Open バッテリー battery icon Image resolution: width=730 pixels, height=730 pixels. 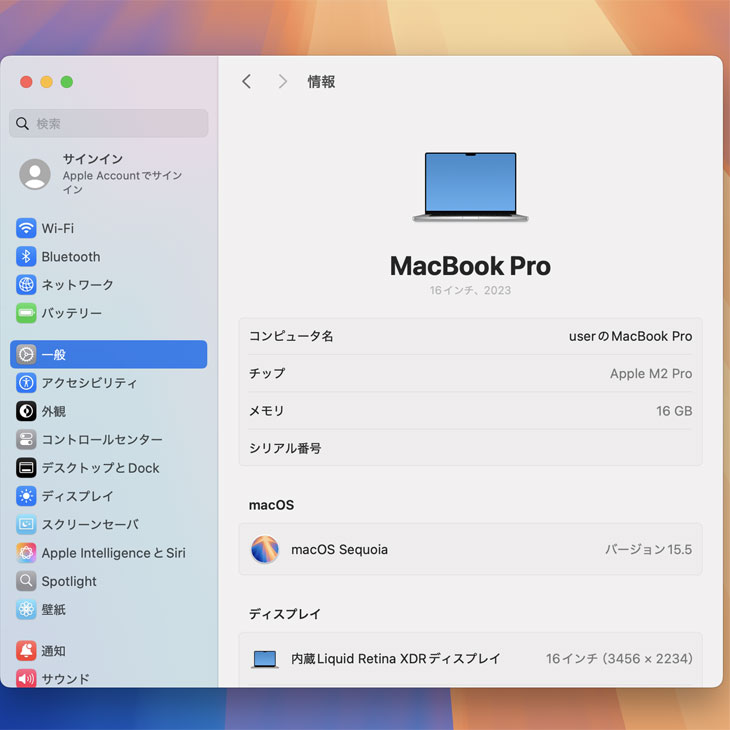tap(26, 313)
